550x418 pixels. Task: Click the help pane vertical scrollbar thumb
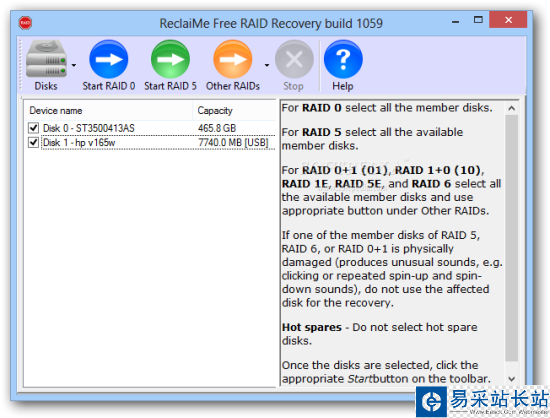click(x=511, y=238)
